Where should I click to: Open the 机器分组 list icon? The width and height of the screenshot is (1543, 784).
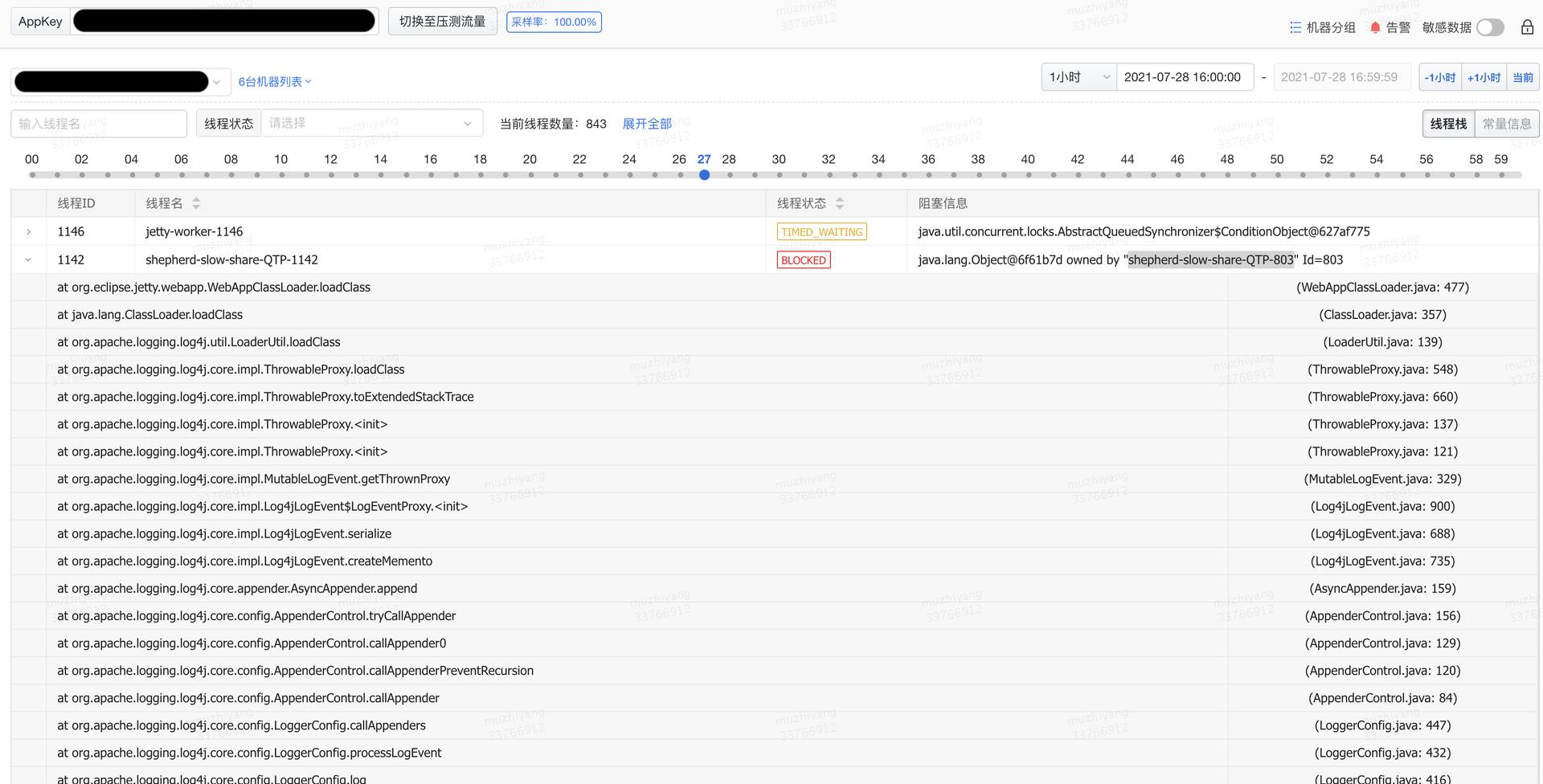point(1295,27)
